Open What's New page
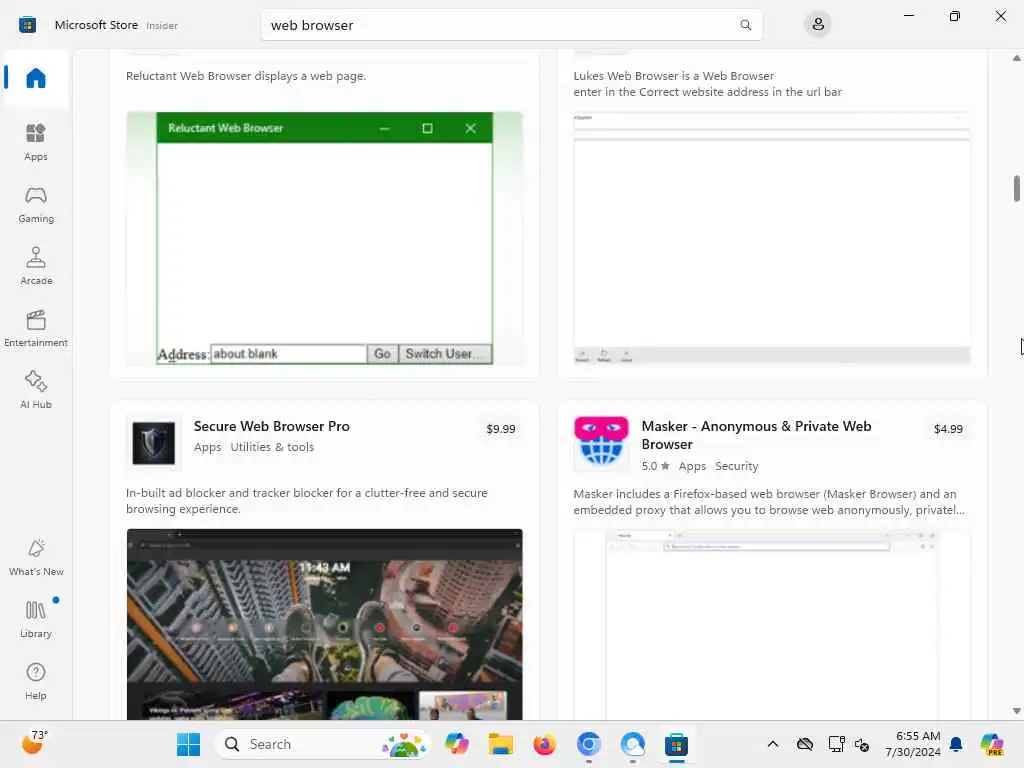The width and height of the screenshot is (1024, 768). [36, 558]
